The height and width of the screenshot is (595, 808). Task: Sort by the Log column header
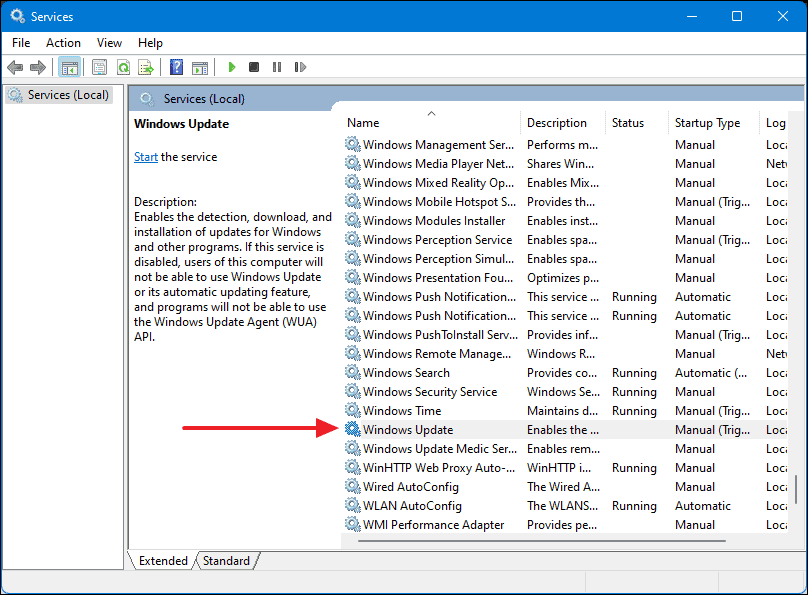click(775, 123)
